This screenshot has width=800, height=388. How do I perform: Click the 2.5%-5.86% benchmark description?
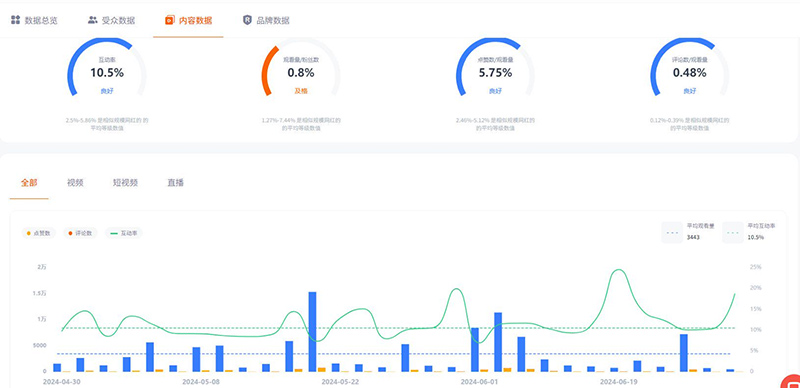click(x=107, y=124)
